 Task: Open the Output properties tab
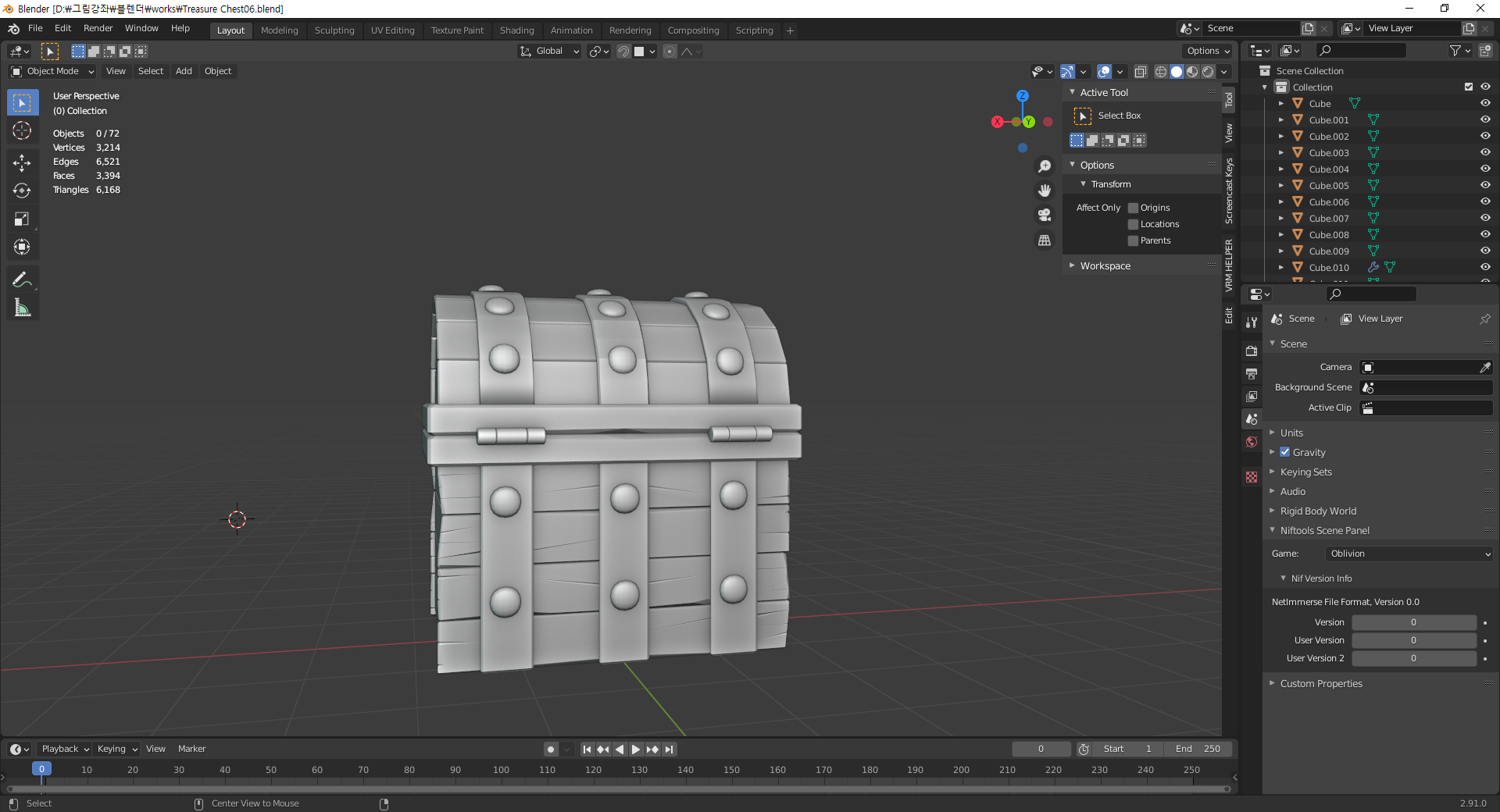[1252, 373]
